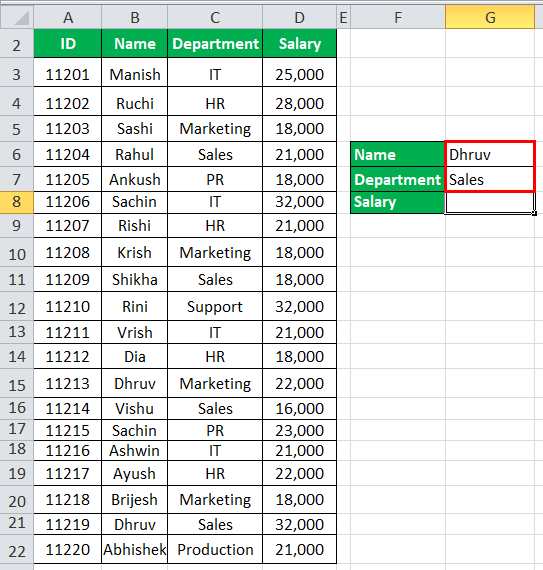Select column E header

point(343,17)
